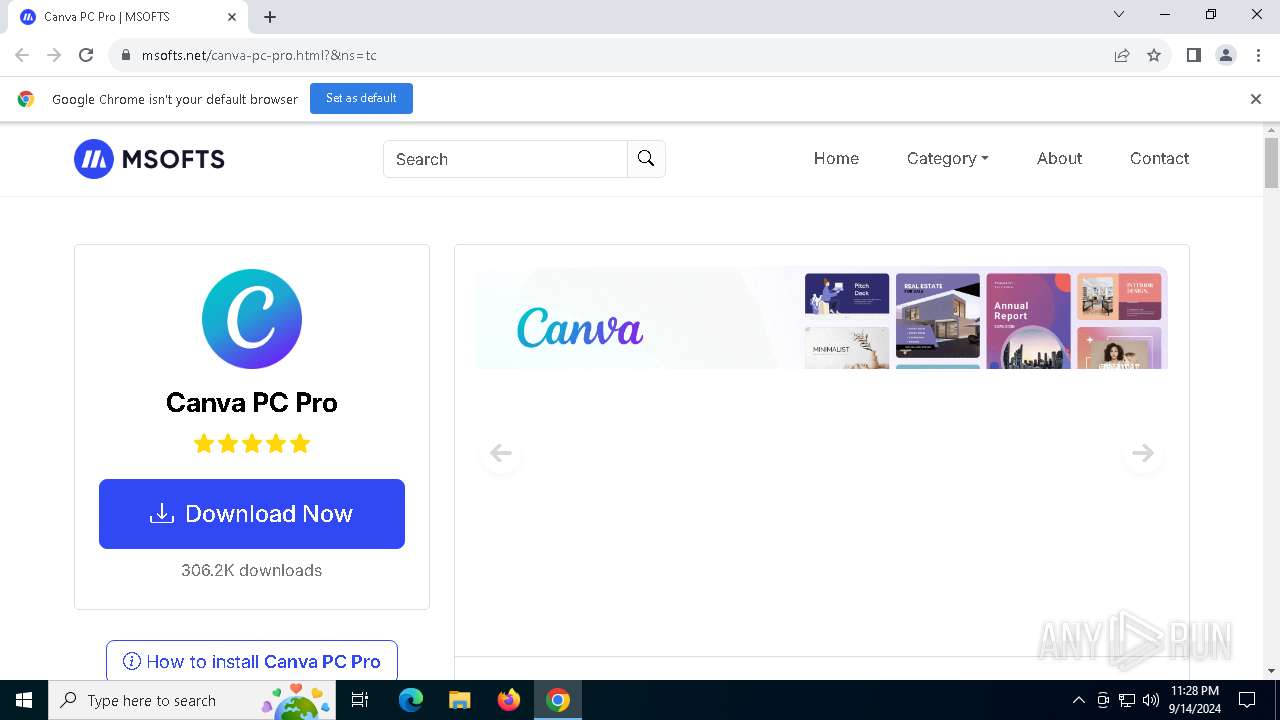Focus the site Search field
The height and width of the screenshot is (720, 1280).
[x=505, y=159]
